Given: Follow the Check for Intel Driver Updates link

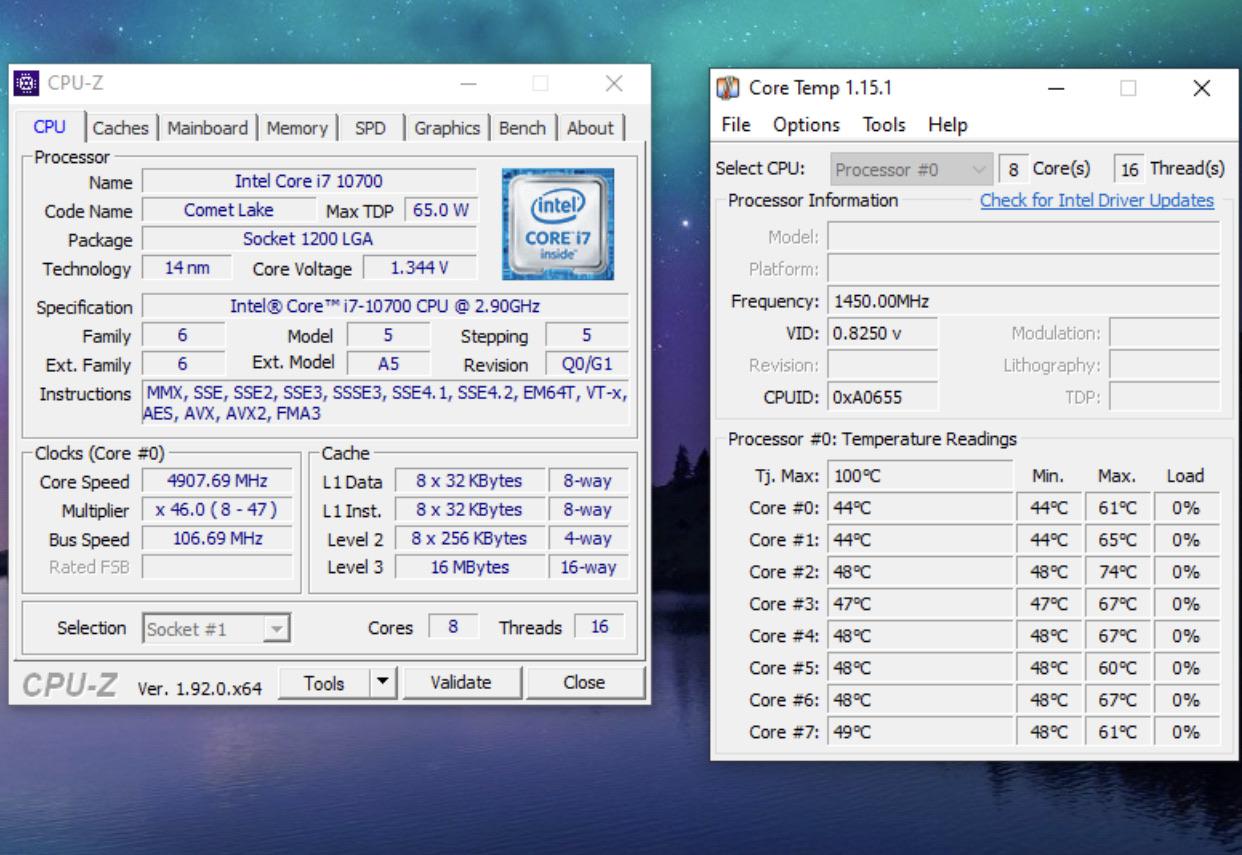Looking at the screenshot, I should [x=1095, y=200].
